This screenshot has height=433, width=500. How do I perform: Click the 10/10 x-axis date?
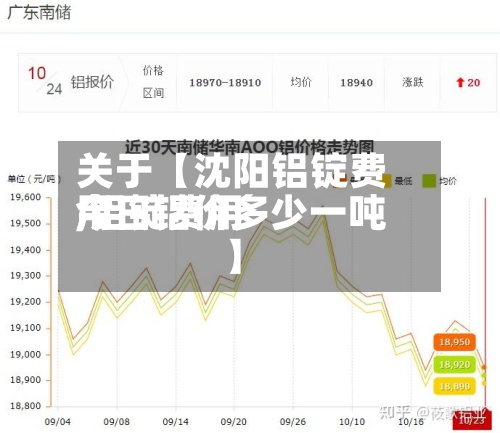pos(352,422)
